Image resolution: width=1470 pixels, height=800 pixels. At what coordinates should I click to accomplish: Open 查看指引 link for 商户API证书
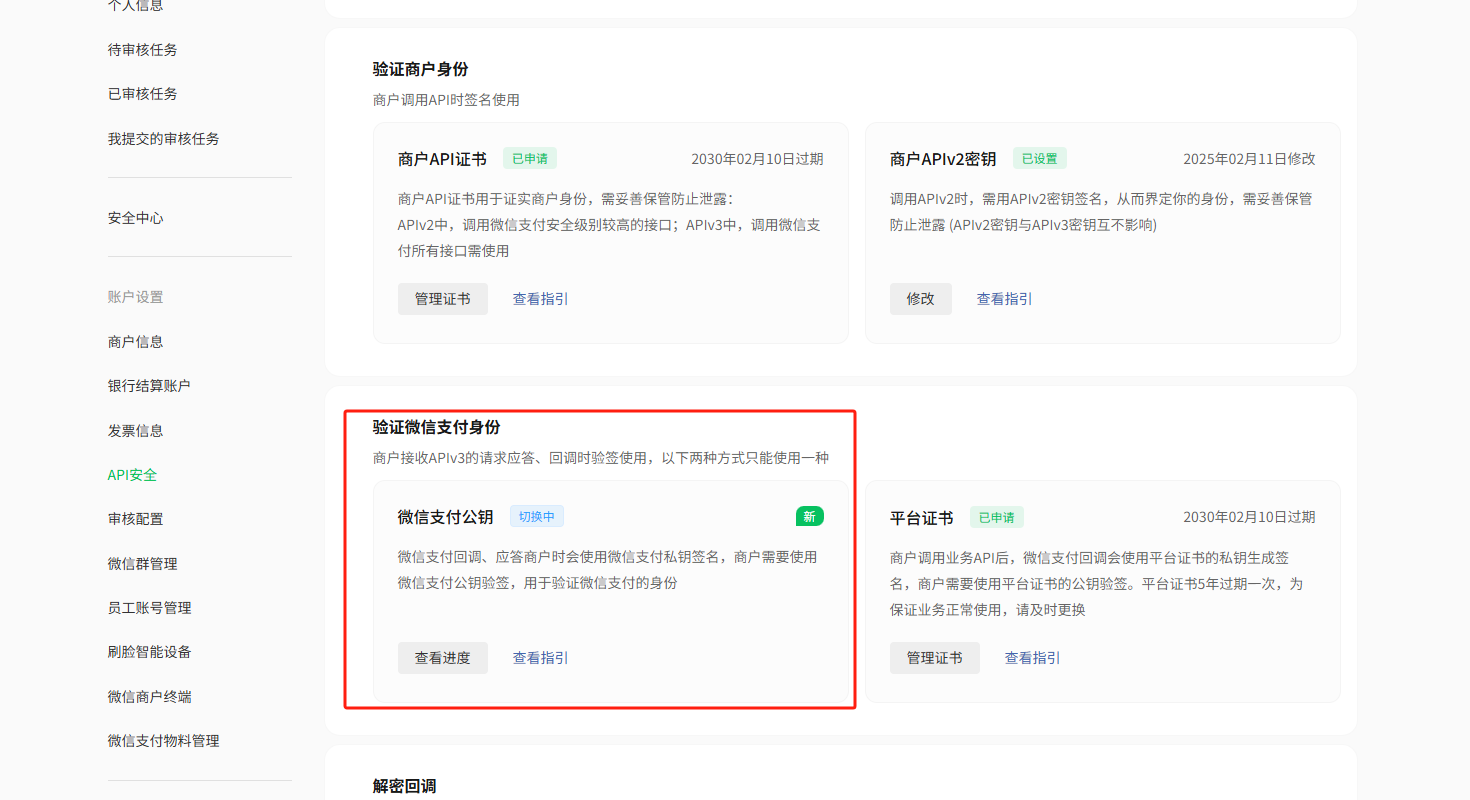point(540,299)
